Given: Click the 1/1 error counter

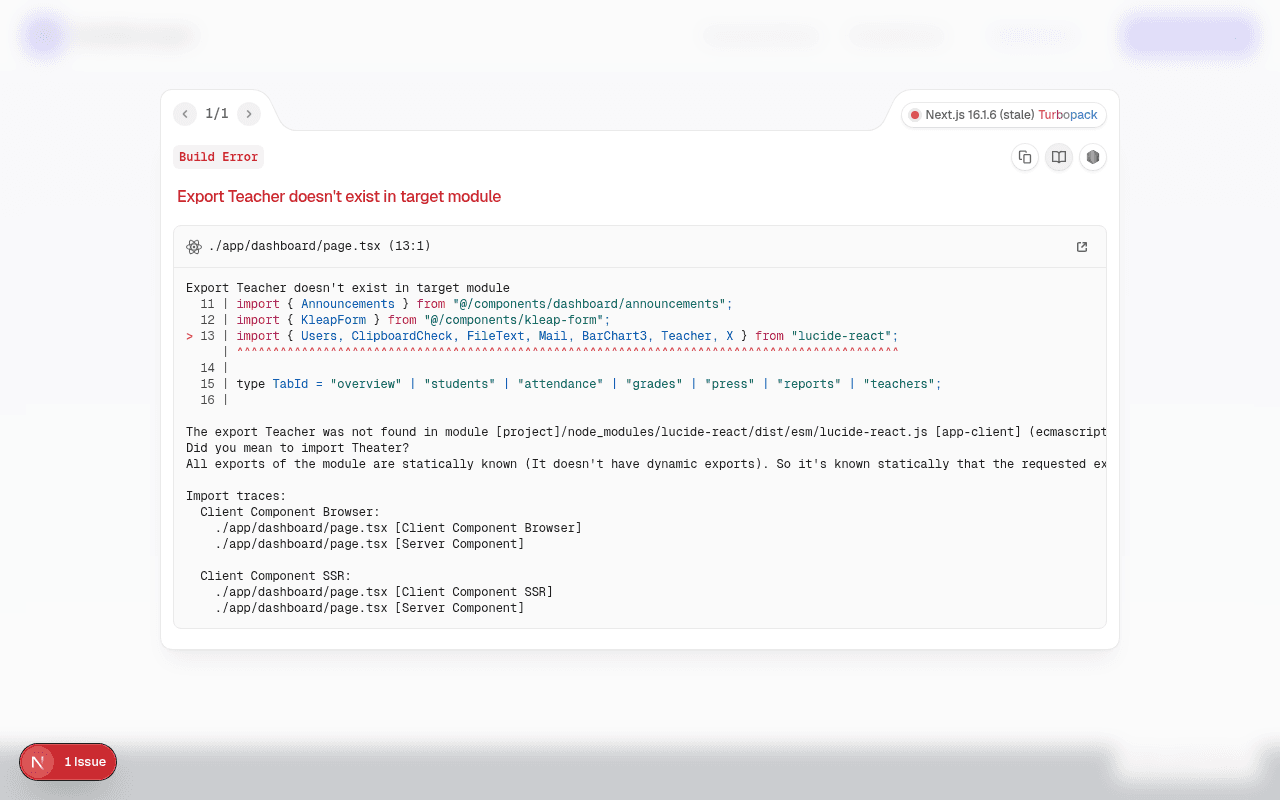Looking at the screenshot, I should pyautogui.click(x=217, y=114).
